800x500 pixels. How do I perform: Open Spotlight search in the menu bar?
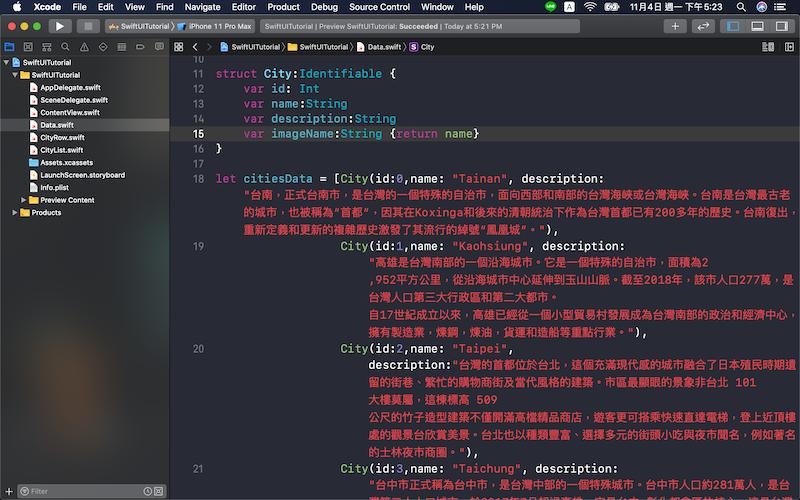pyautogui.click(x=741, y=7)
